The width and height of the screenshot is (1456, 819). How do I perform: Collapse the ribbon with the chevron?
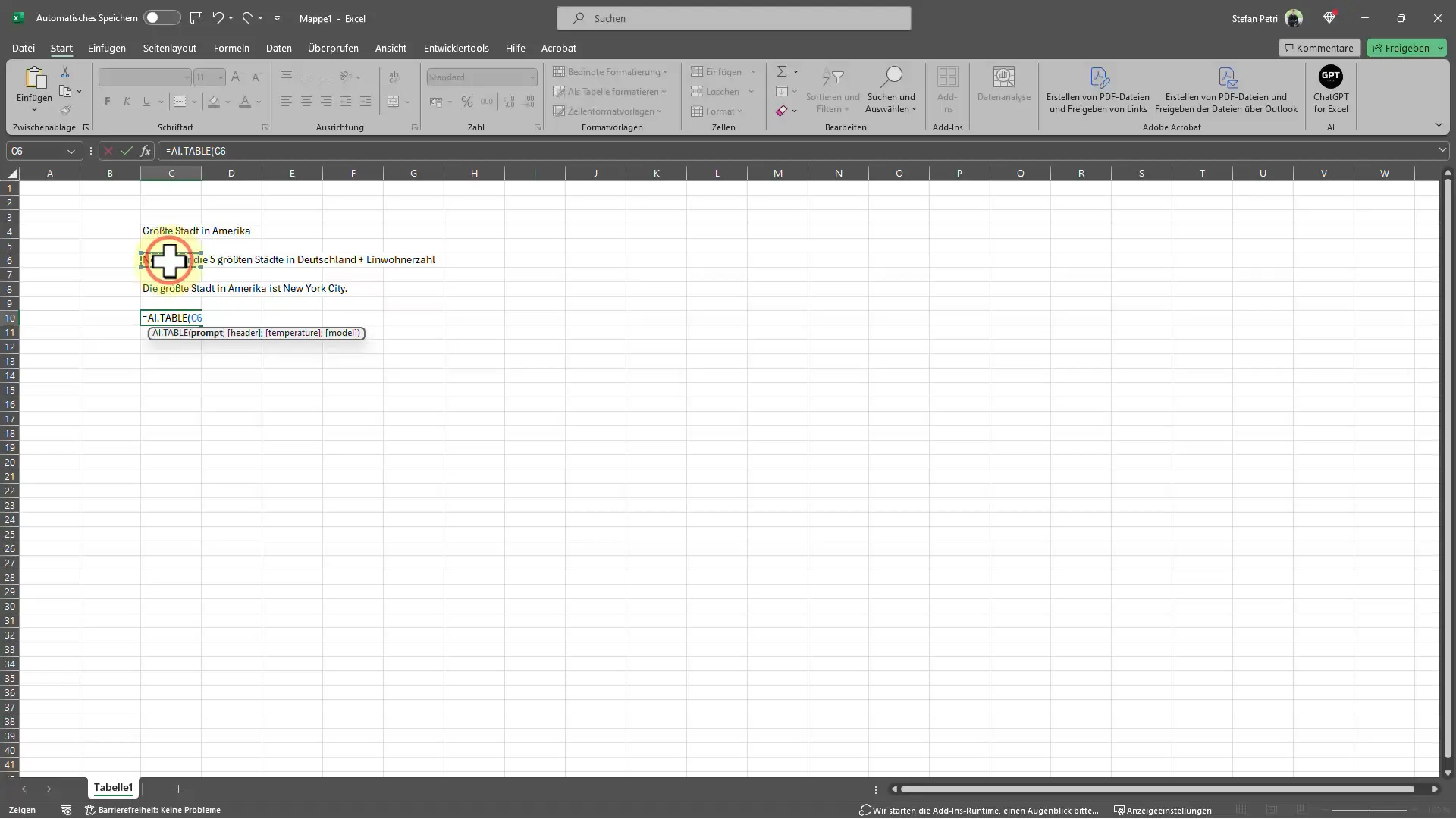click(x=1439, y=125)
